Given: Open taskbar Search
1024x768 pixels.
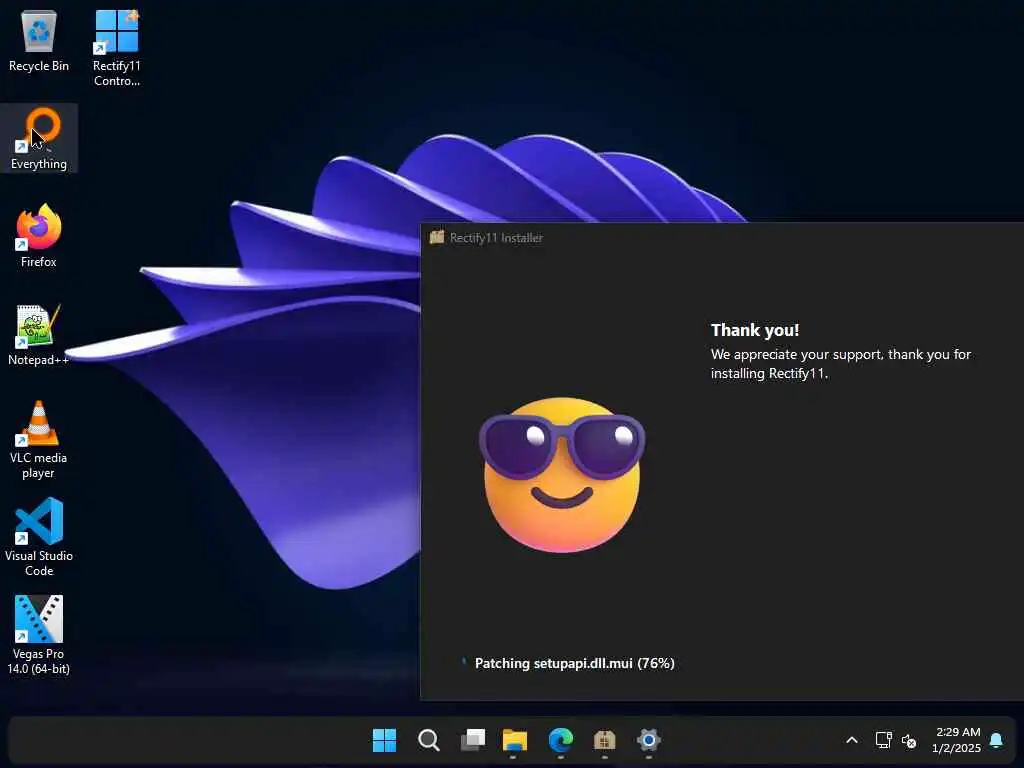Looking at the screenshot, I should coord(428,740).
